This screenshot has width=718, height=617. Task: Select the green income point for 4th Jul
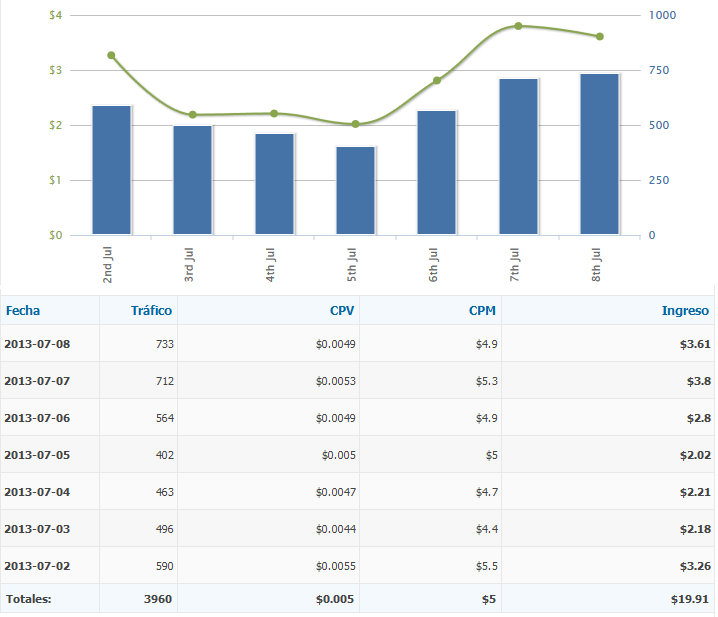pyautogui.click(x=274, y=113)
